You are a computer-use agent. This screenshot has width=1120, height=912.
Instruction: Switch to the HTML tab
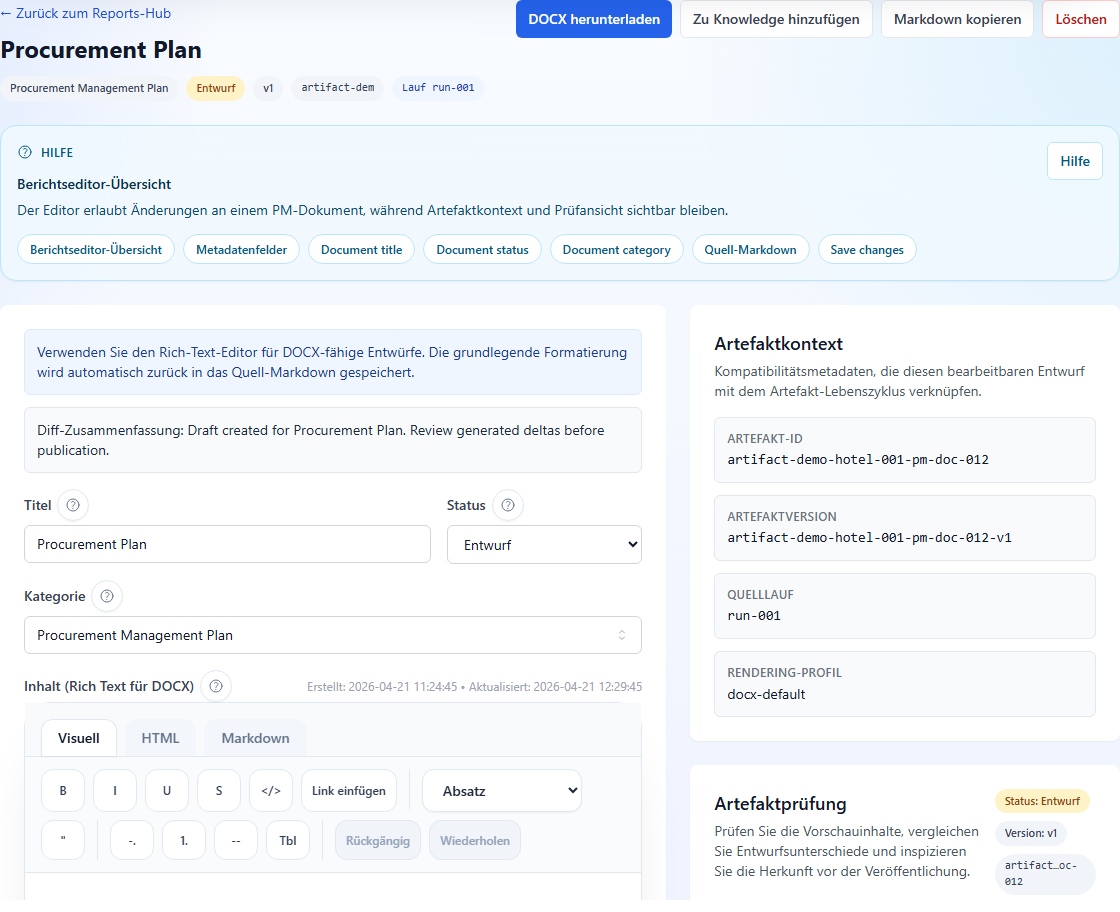[159, 737]
